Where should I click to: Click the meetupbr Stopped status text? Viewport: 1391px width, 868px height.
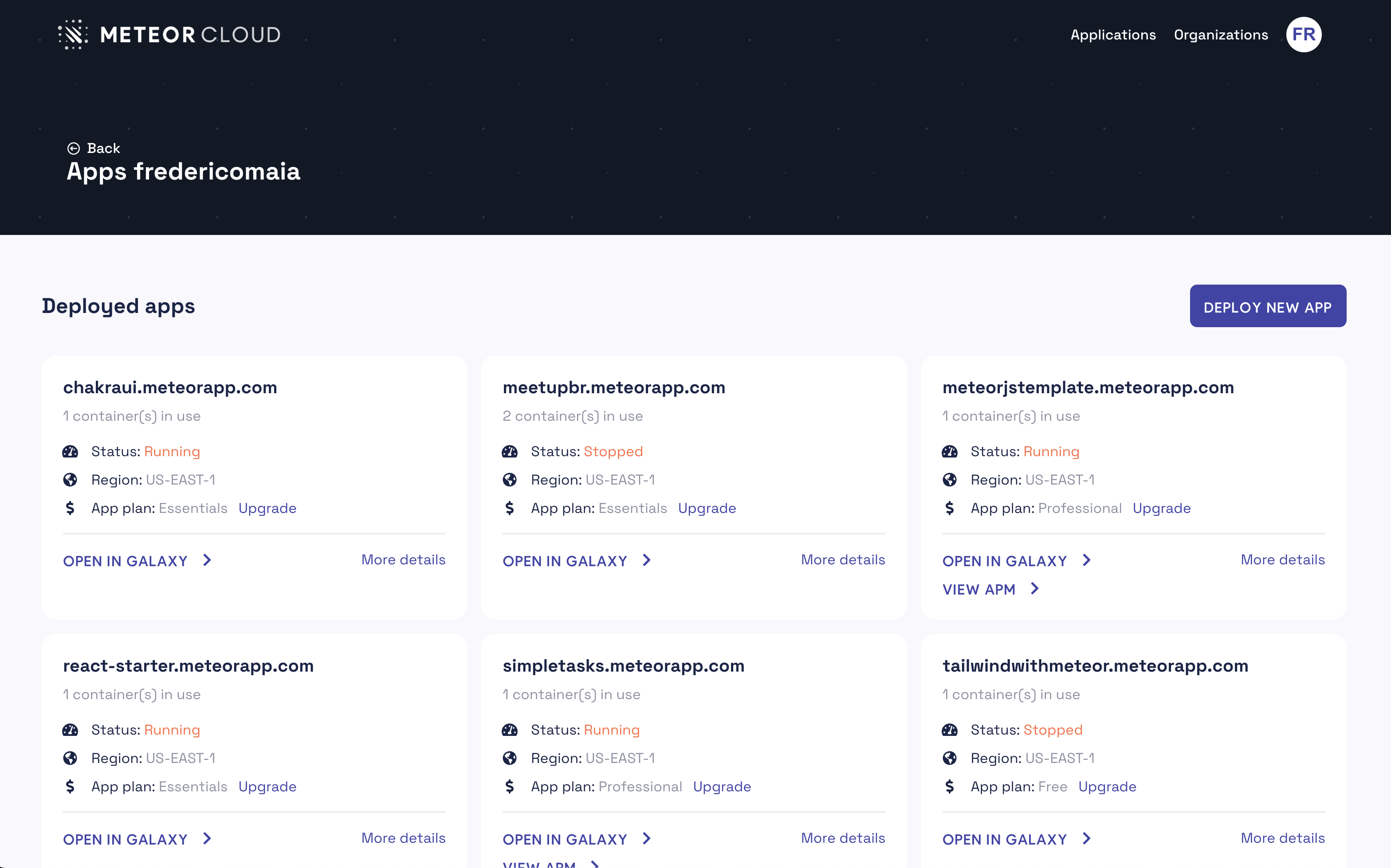pos(613,452)
